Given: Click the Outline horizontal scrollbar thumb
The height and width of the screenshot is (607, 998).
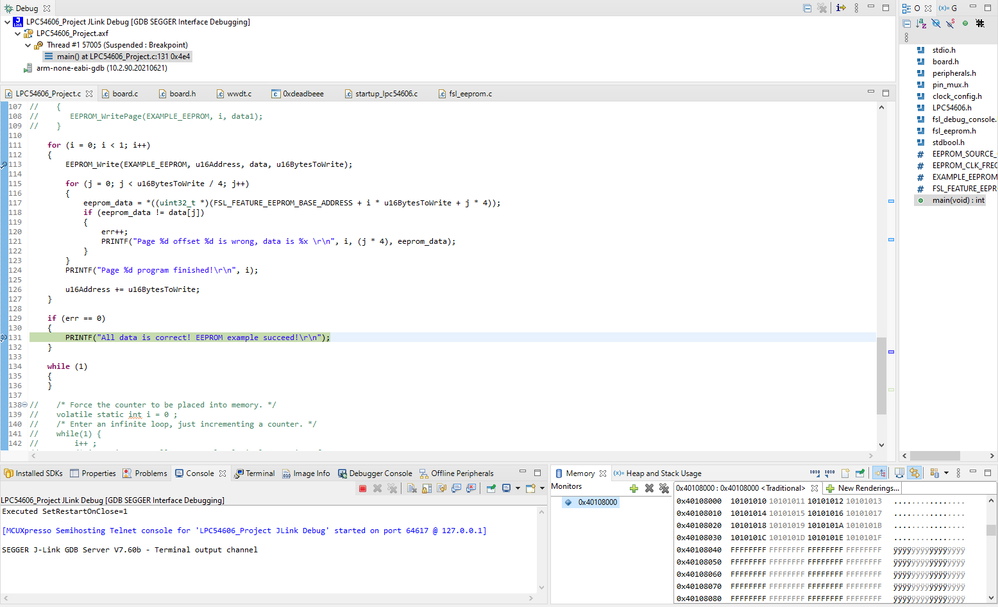Looking at the screenshot, I should [x=934, y=456].
